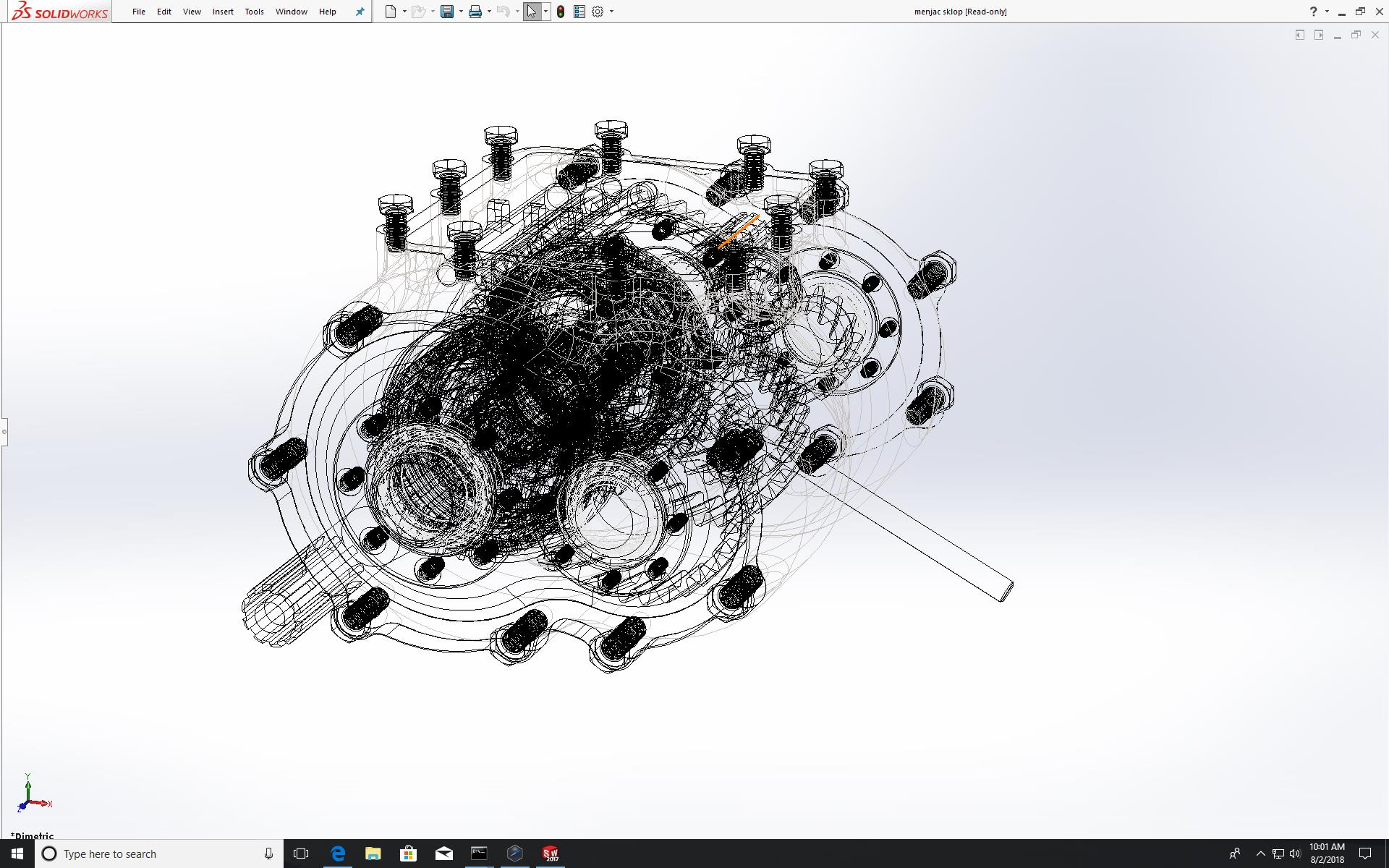Click the New document icon
The width and height of the screenshot is (1389, 868).
[391, 12]
